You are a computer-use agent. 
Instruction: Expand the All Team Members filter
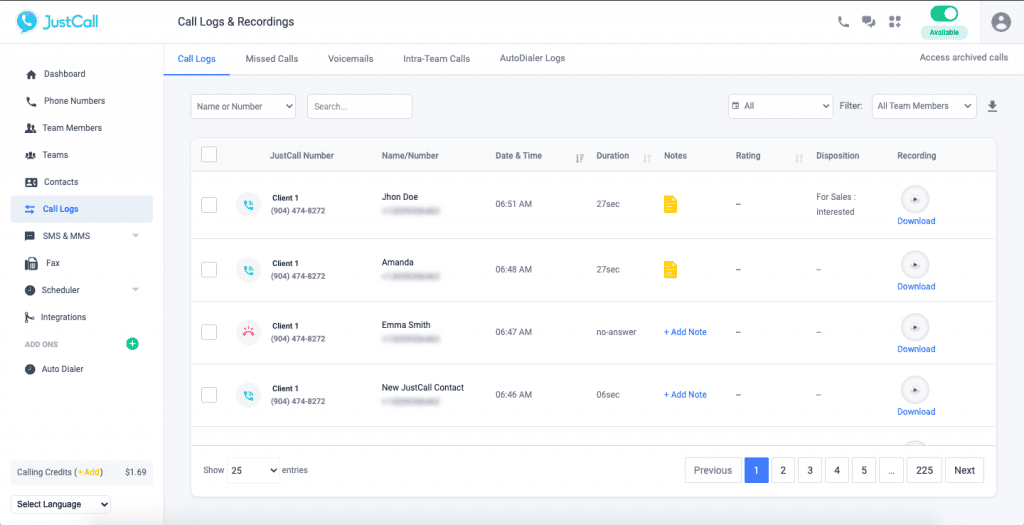point(924,106)
